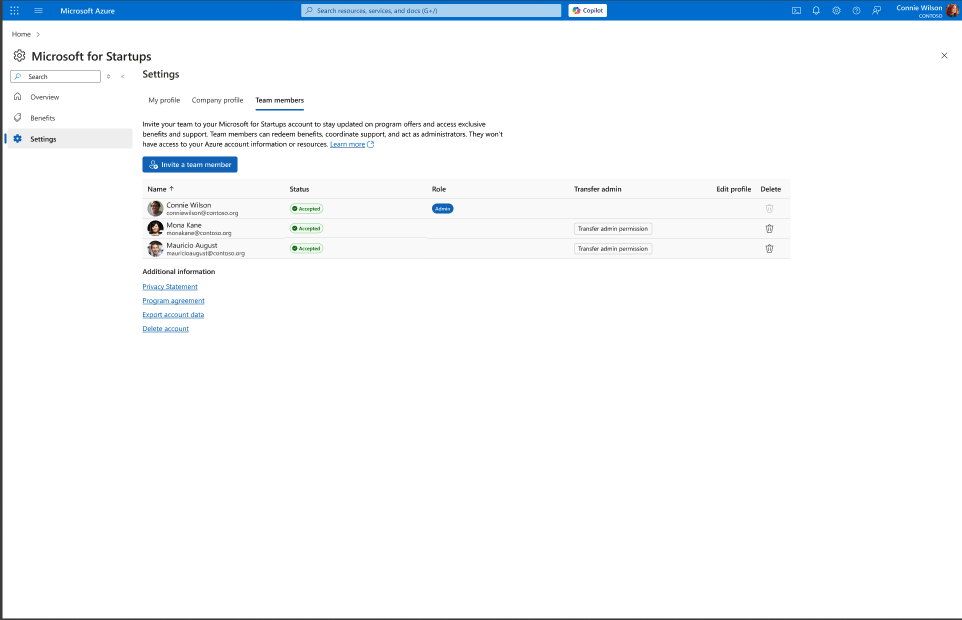Click Connie Wilson's Accepted status badge
This screenshot has height=620, width=962.
(306, 209)
